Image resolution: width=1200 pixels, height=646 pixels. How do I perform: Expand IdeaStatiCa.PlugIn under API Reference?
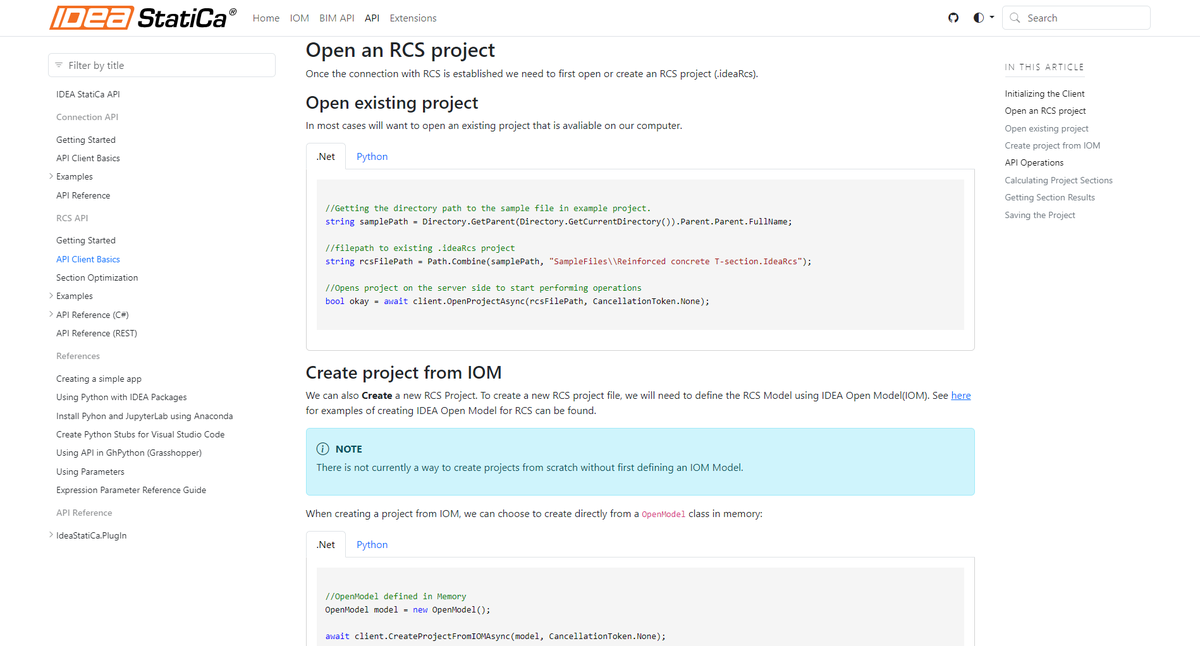coord(50,535)
